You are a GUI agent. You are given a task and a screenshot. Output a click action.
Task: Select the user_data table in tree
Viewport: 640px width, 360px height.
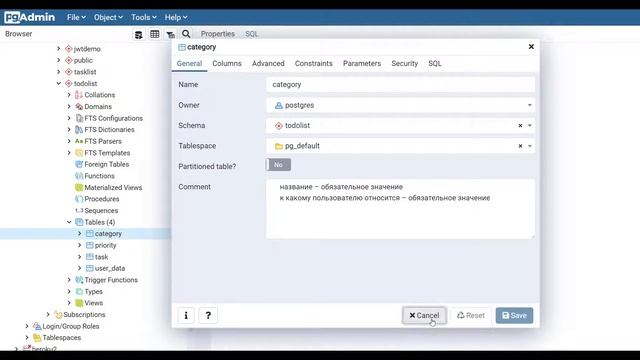(110, 269)
